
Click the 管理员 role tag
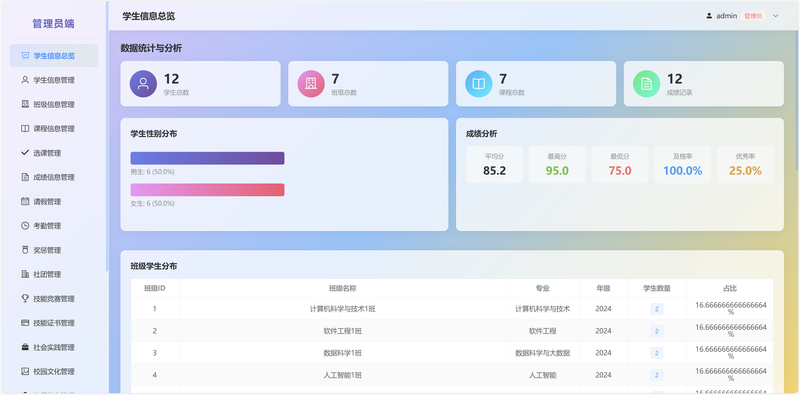coord(753,16)
